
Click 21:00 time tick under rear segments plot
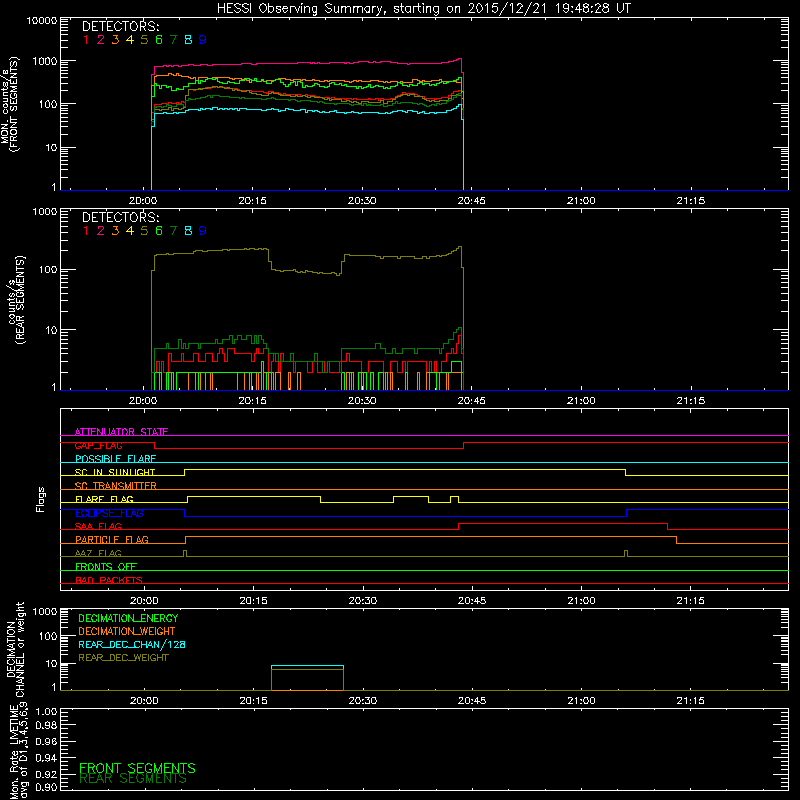(x=581, y=401)
